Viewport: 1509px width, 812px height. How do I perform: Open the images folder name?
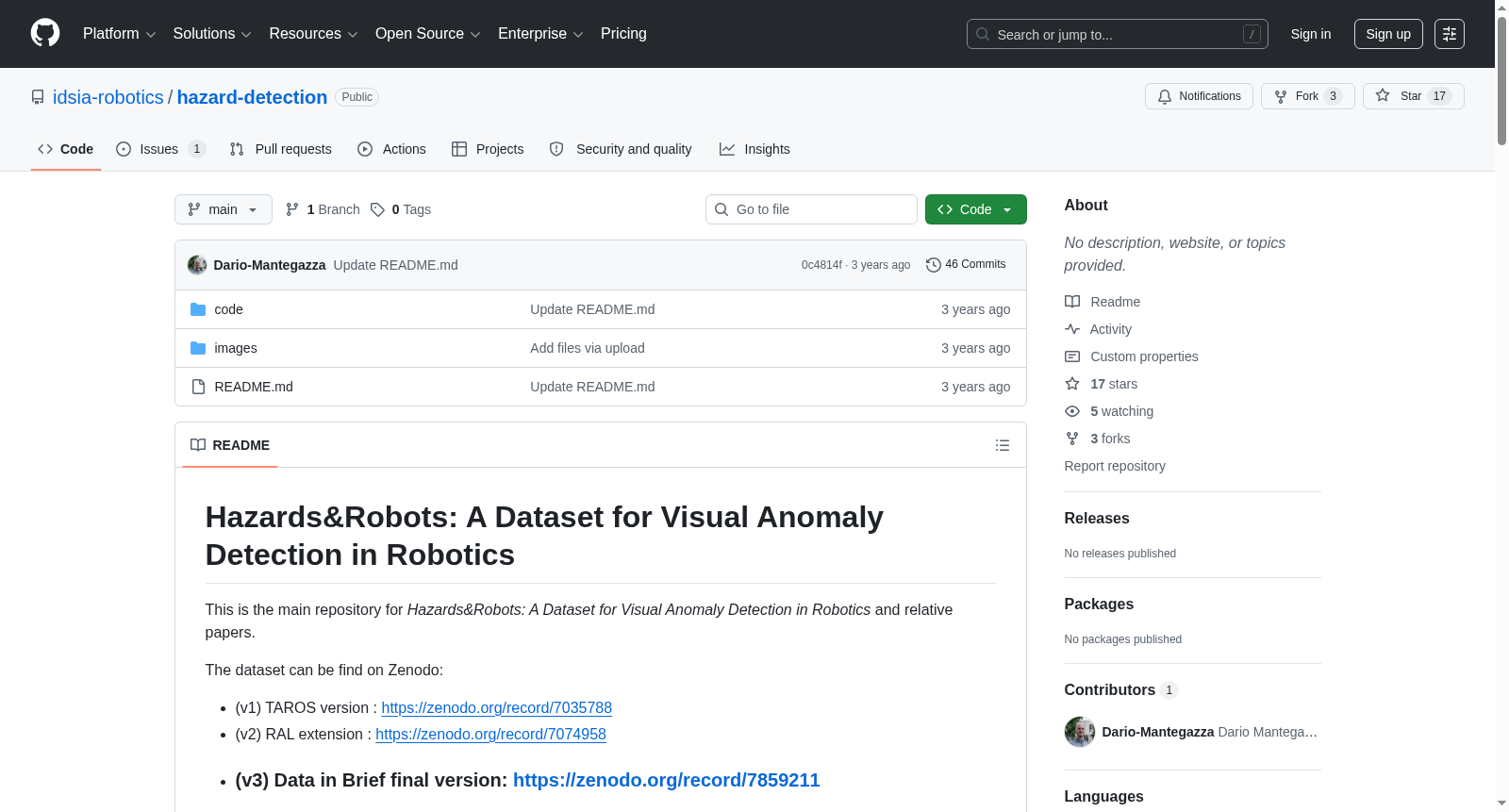236,348
